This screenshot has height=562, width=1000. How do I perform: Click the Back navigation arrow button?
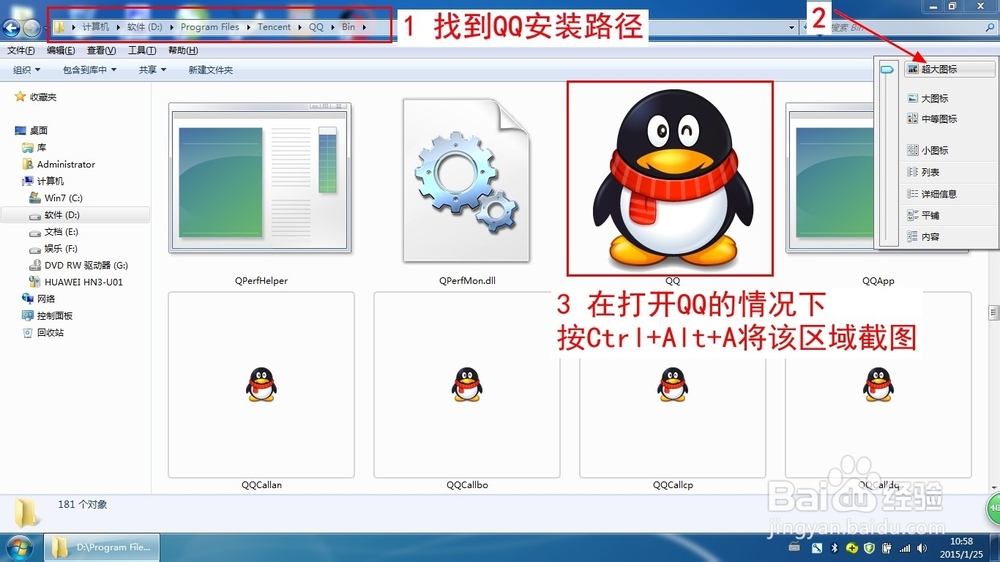(x=11, y=27)
